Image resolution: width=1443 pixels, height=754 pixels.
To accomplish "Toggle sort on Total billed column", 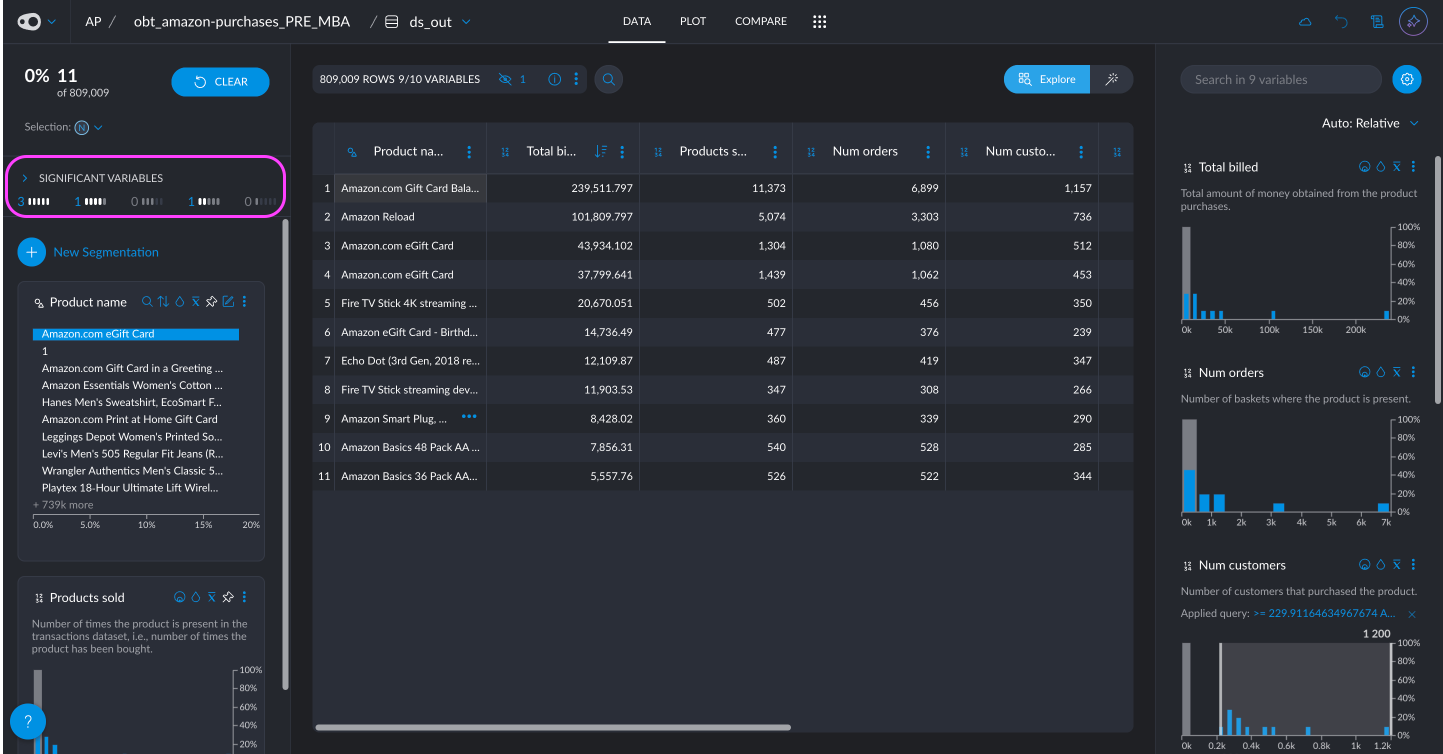I will point(600,152).
